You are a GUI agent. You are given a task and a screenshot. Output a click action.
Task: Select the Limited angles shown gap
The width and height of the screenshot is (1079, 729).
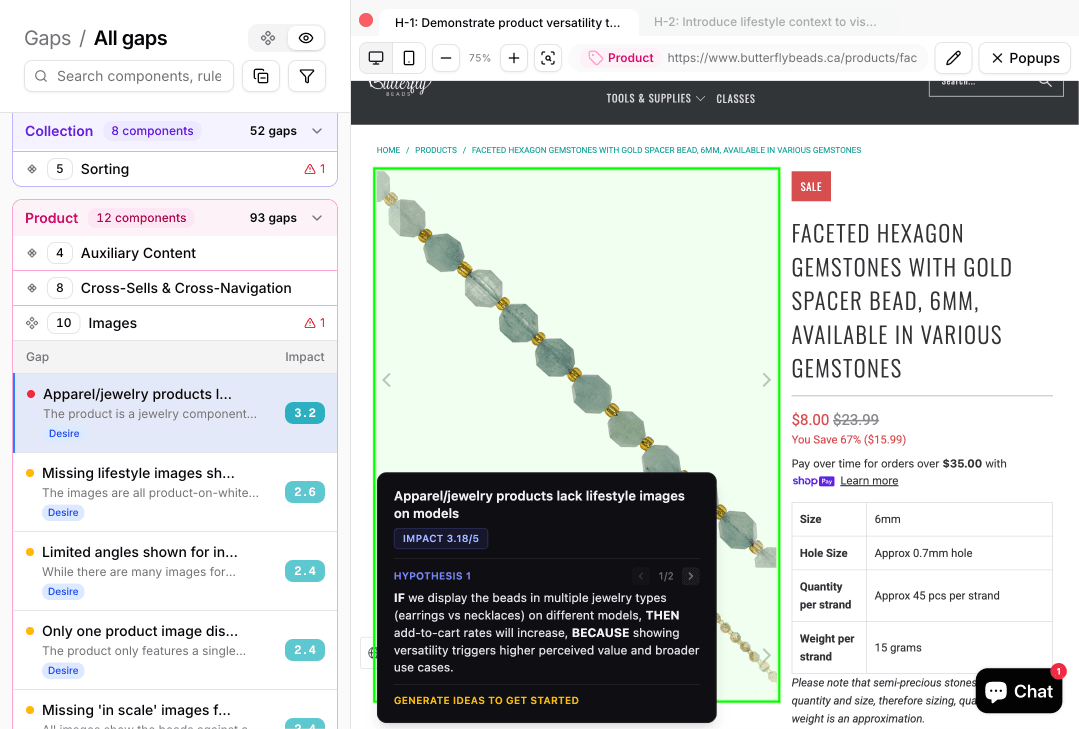point(175,571)
